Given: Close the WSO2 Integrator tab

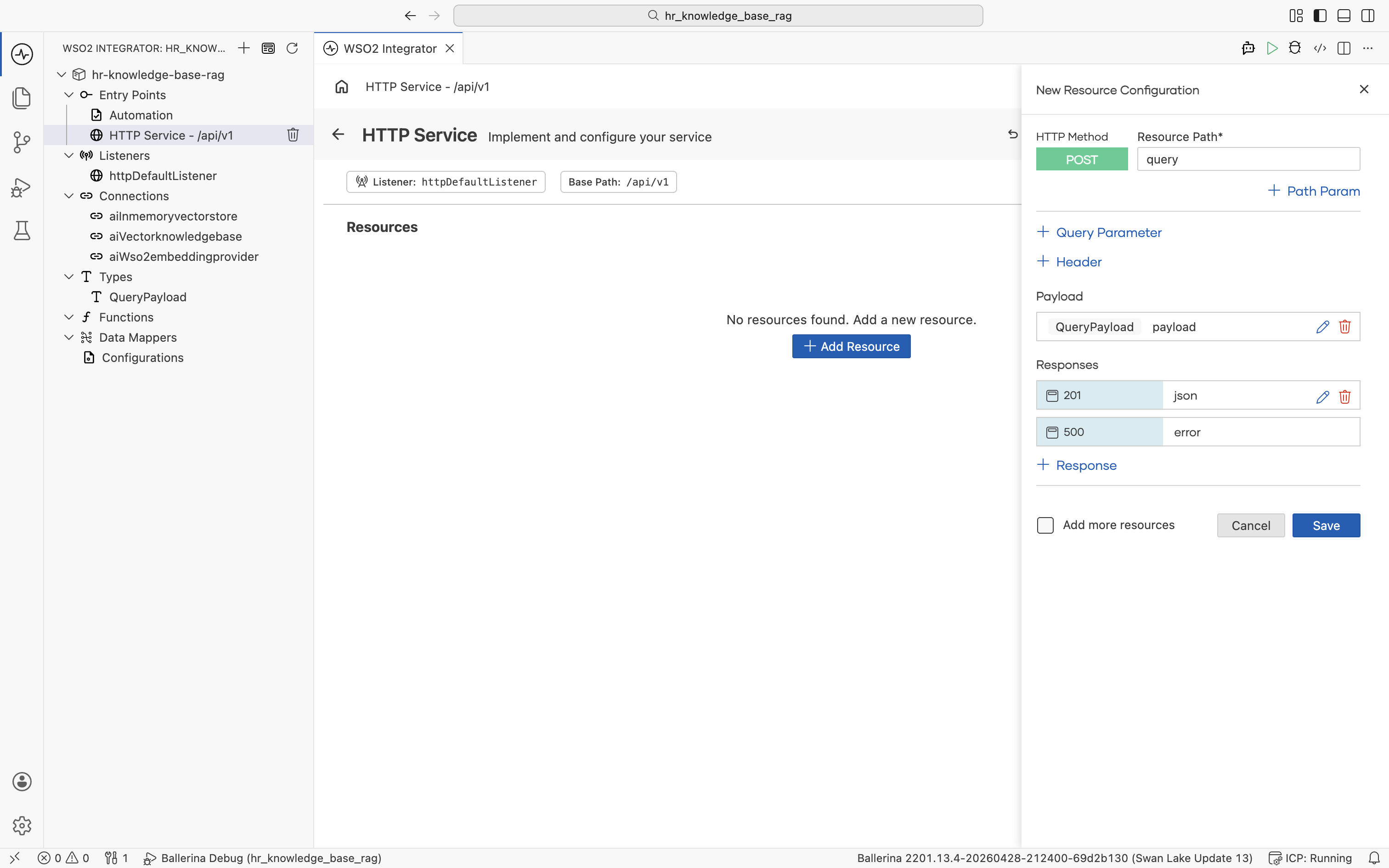Looking at the screenshot, I should point(450,48).
